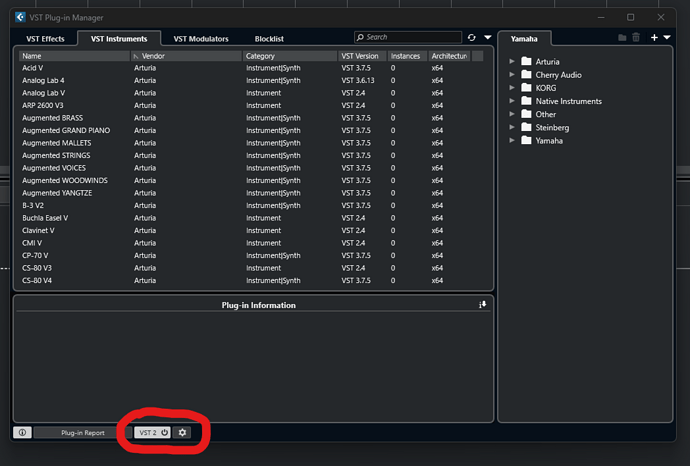Click the plug-in info sort/download icon

pyautogui.click(x=483, y=305)
